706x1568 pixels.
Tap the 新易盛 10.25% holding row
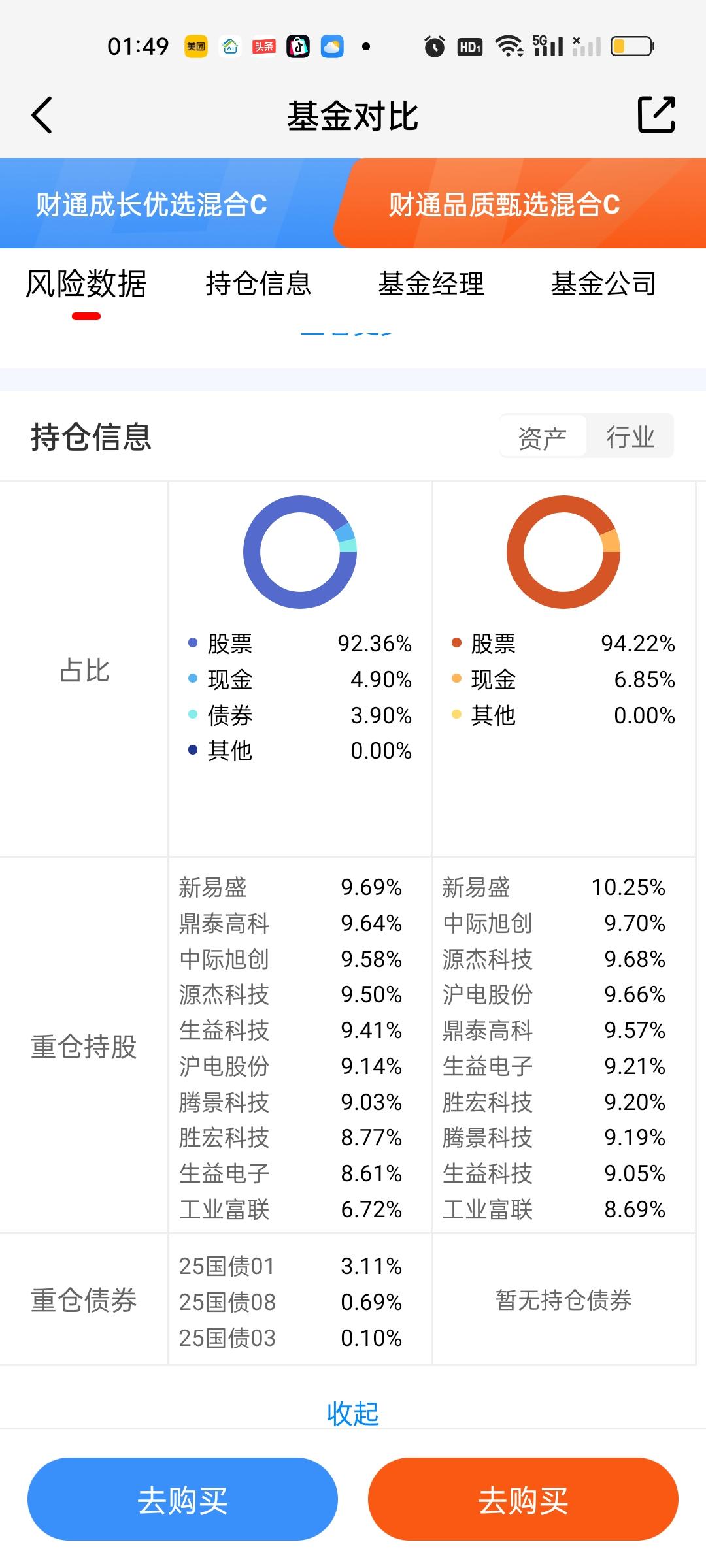pyautogui.click(x=553, y=887)
